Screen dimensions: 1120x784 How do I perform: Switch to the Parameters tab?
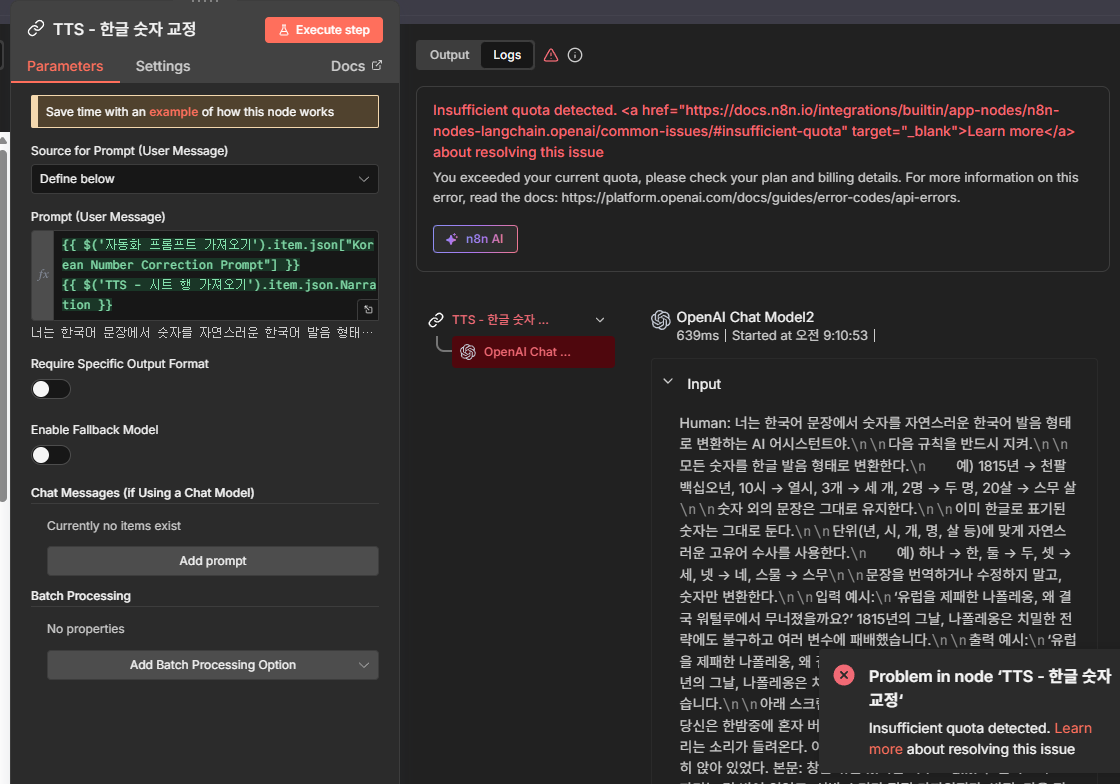65,66
